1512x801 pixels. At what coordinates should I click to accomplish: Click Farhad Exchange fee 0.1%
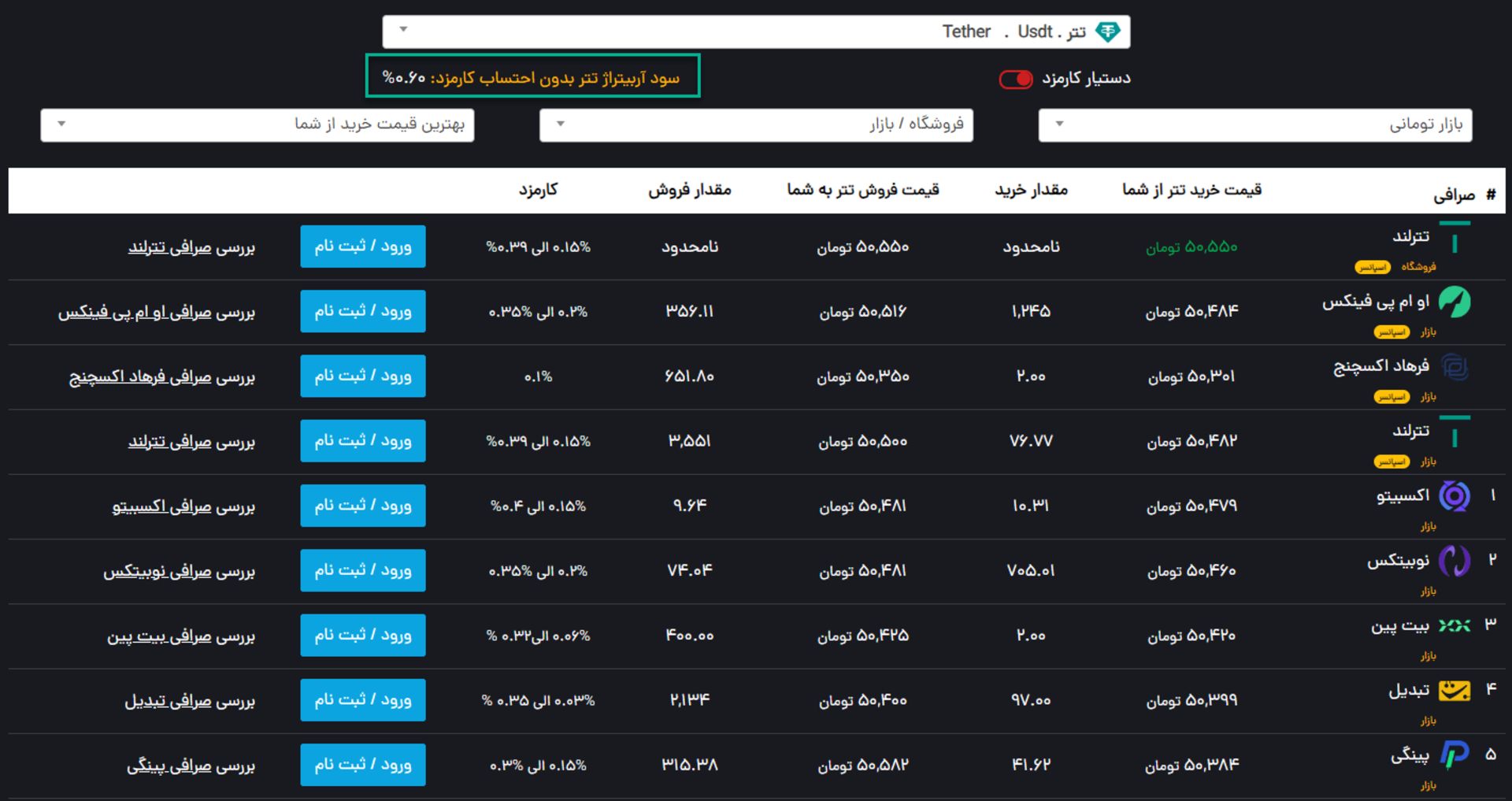[x=539, y=377]
